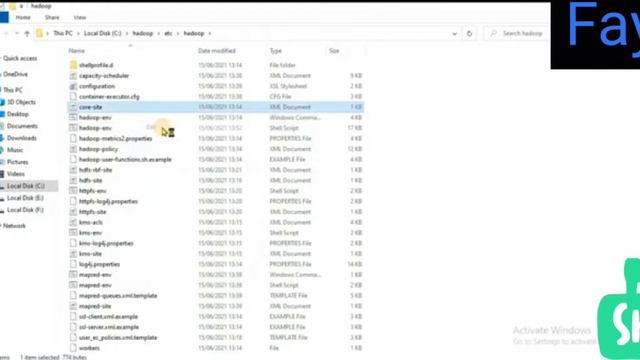Screen dimensions: 640x360
Task: Open Videos in navigation pane
Action: coord(16,174)
